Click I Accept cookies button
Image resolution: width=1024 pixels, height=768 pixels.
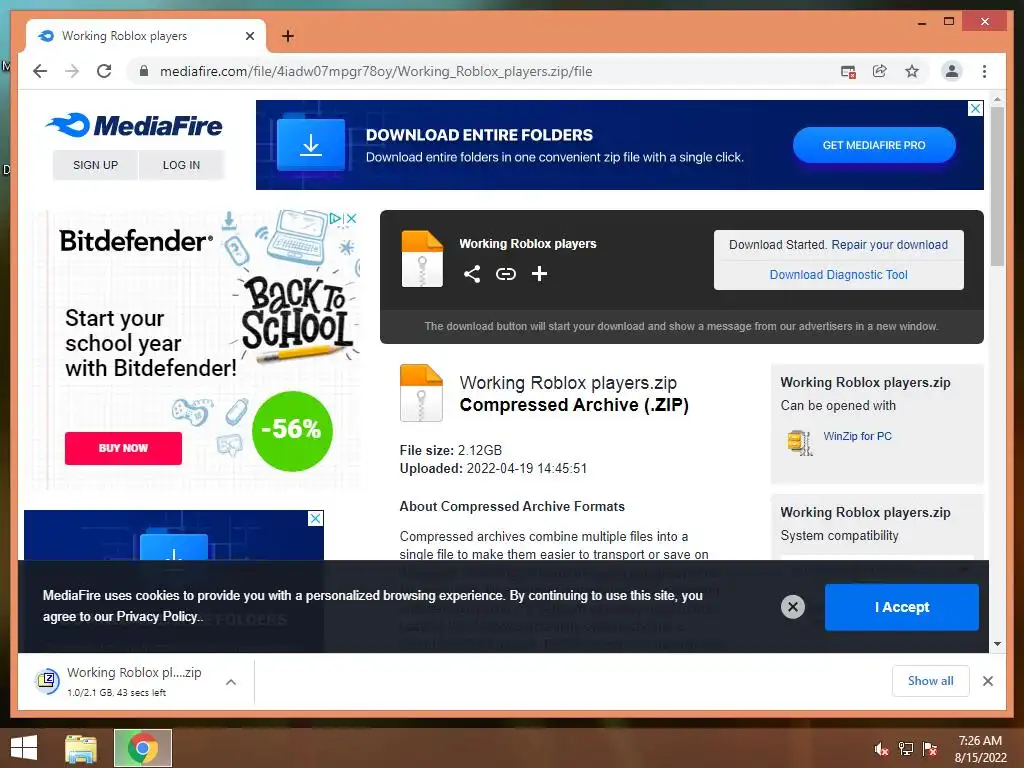[901, 607]
